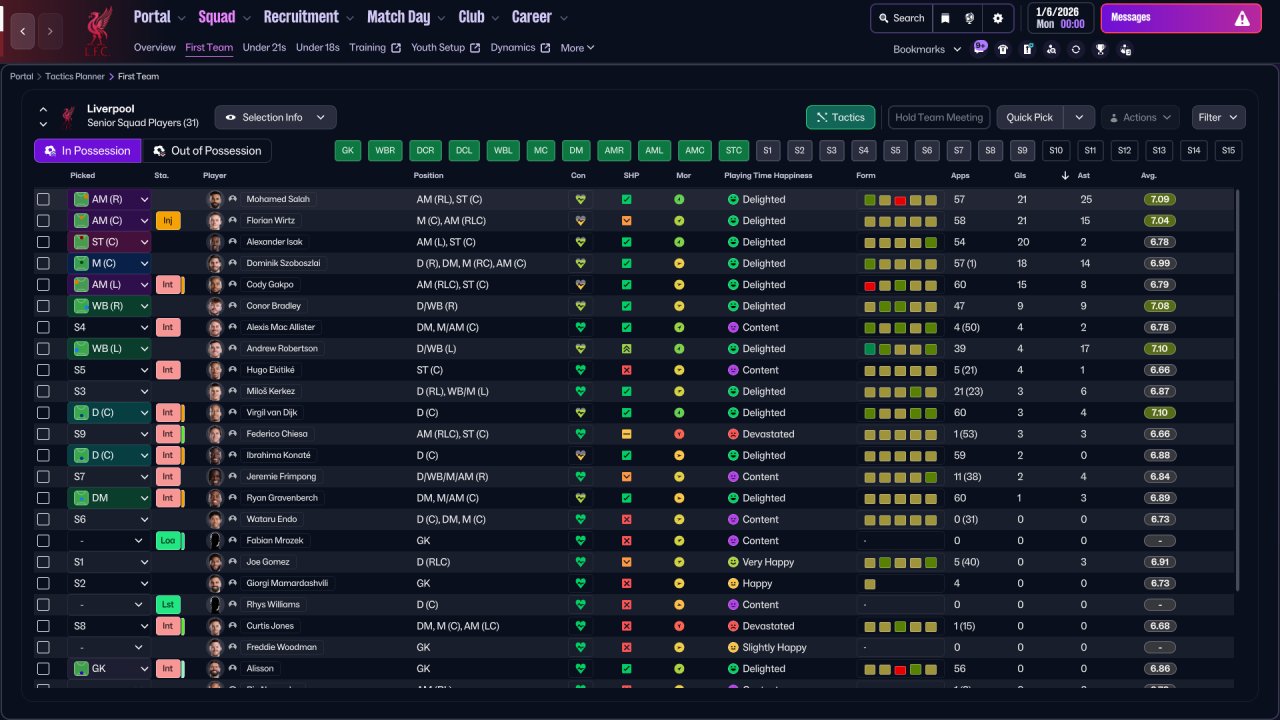Image resolution: width=1280 pixels, height=720 pixels.
Task: Click the Hold Team Meeting button
Action: coord(939,117)
